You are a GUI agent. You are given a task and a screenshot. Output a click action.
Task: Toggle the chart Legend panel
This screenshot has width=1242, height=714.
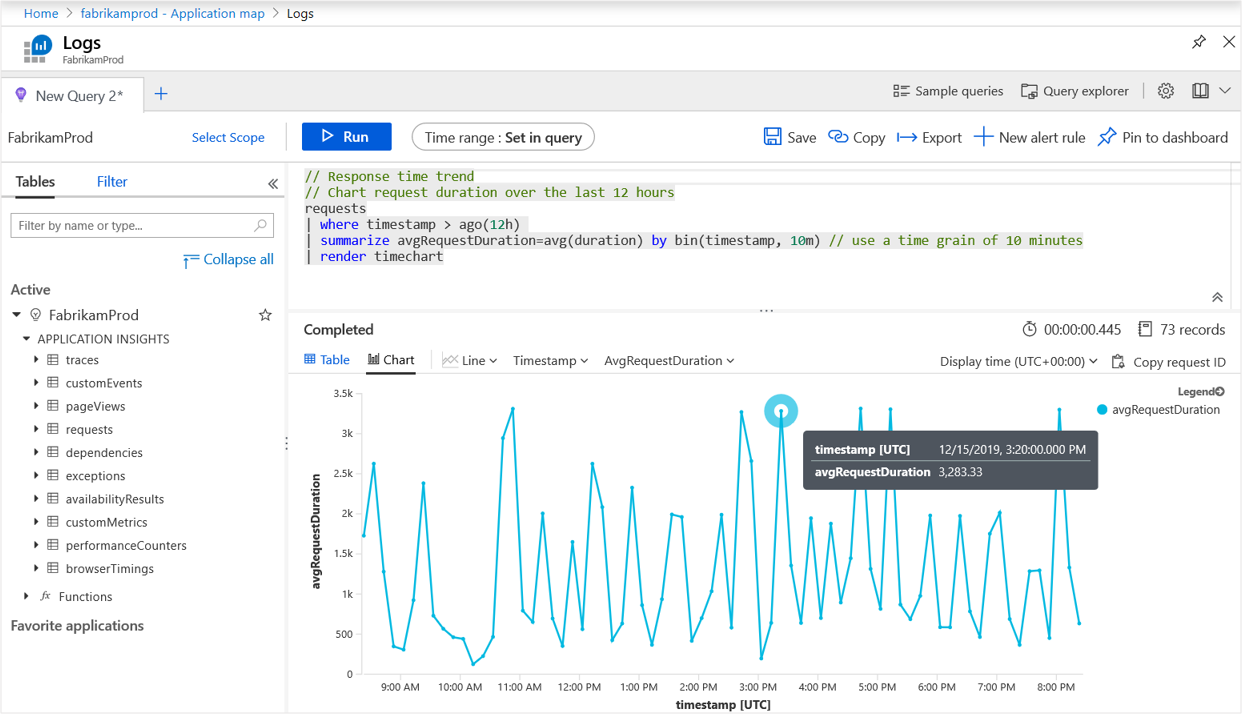[x=1201, y=392]
